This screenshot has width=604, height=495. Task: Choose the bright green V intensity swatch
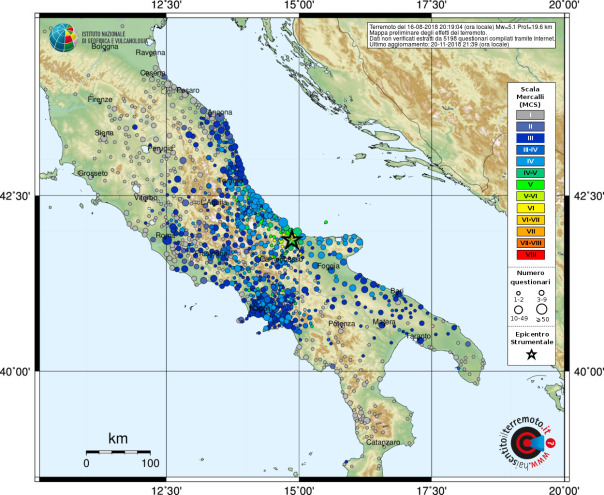(529, 185)
